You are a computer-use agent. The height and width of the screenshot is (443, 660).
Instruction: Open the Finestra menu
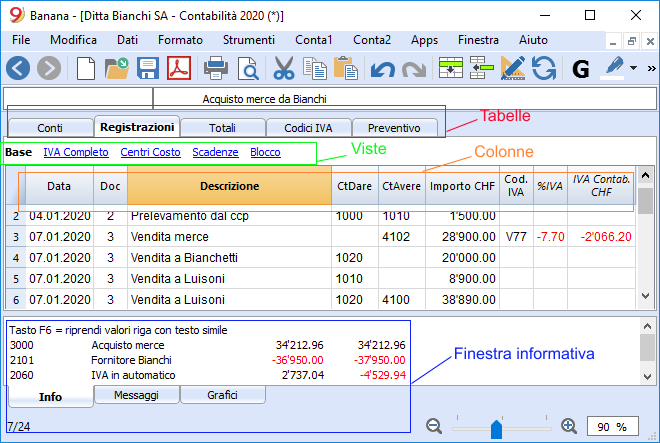point(478,40)
